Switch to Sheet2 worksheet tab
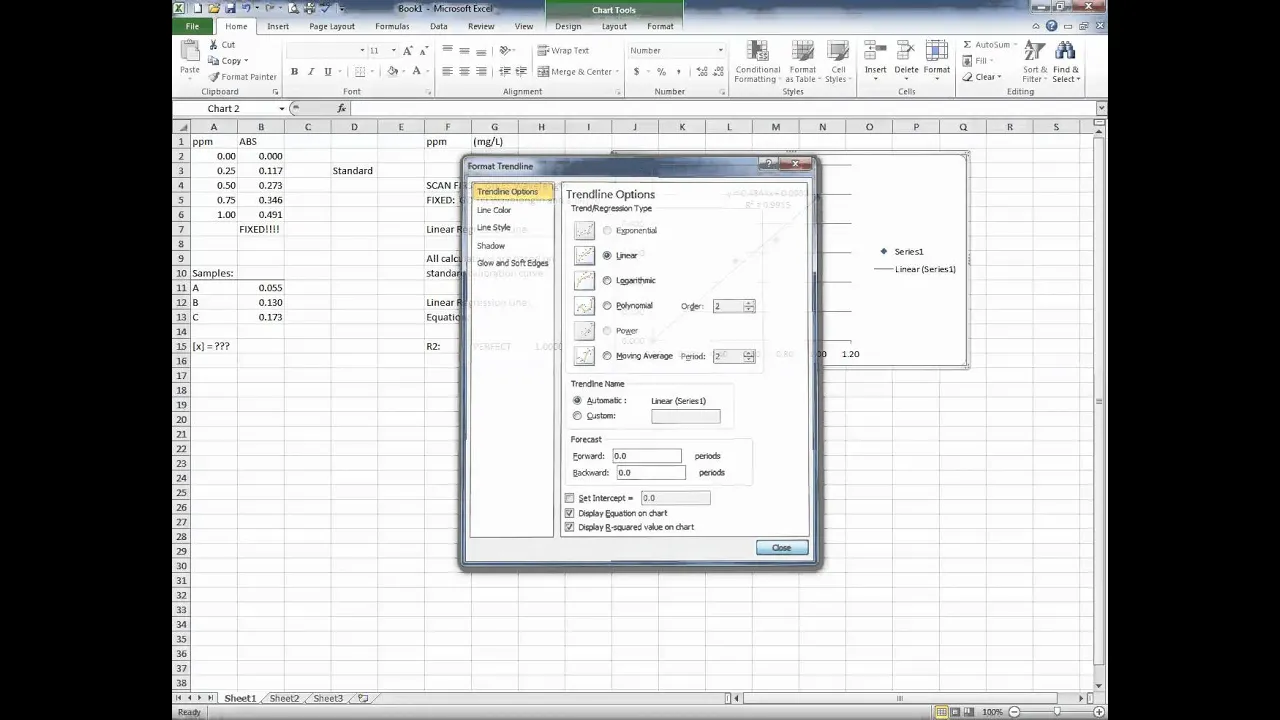The width and height of the screenshot is (1280, 720). [284, 698]
